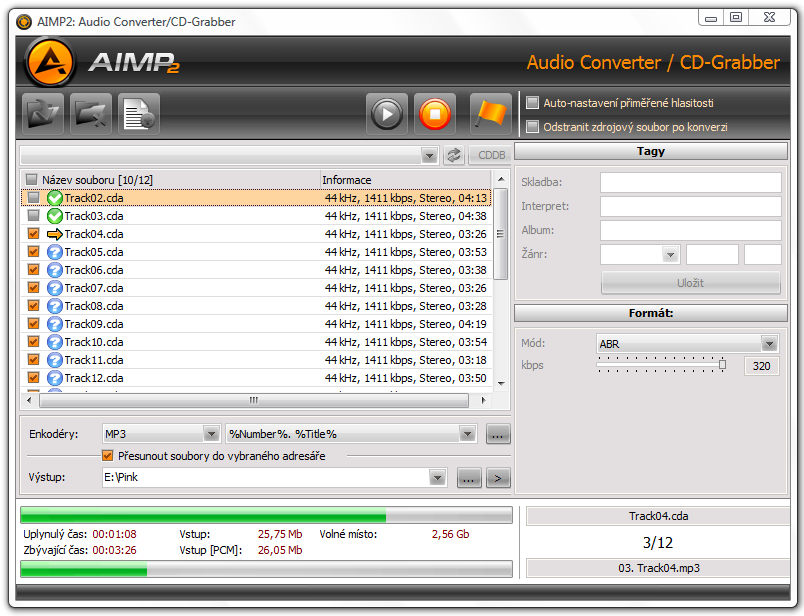The image size is (804, 616).
Task: Click the remove files folder icon
Action: pyautogui.click(x=91, y=114)
